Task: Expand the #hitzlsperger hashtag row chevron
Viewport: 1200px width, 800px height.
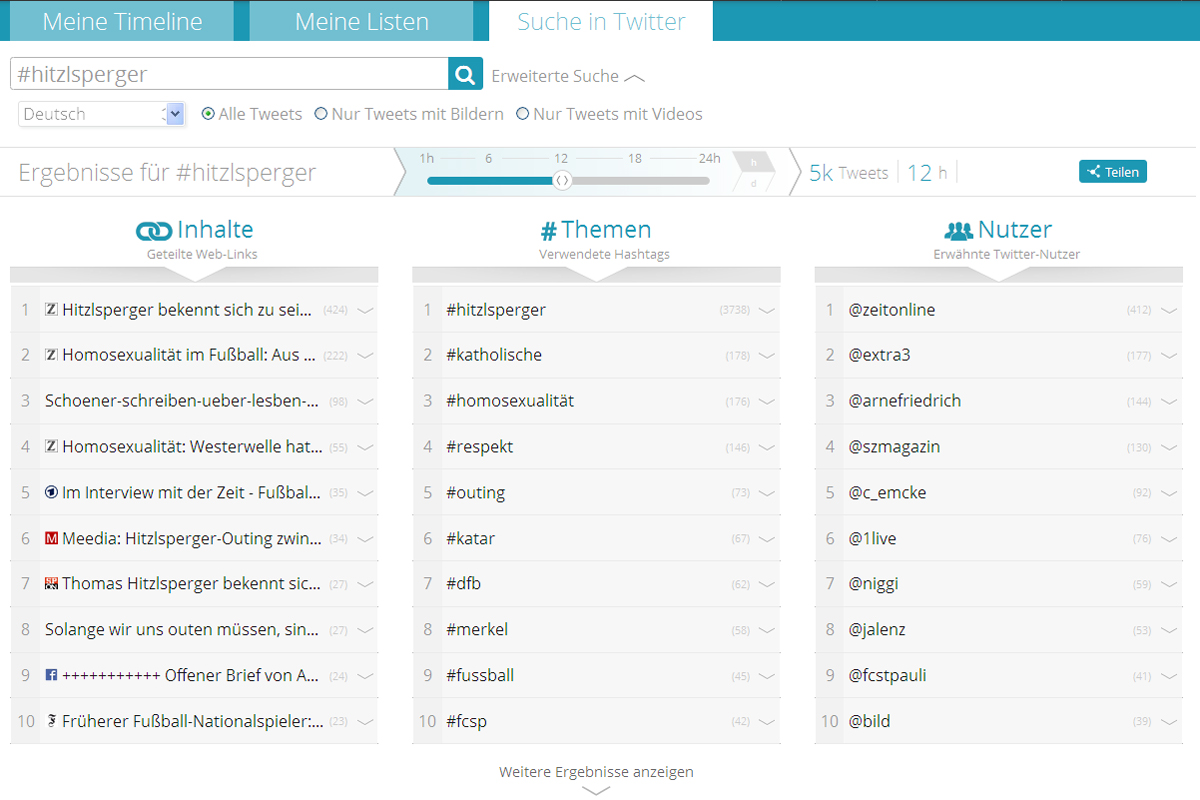Action: (767, 310)
